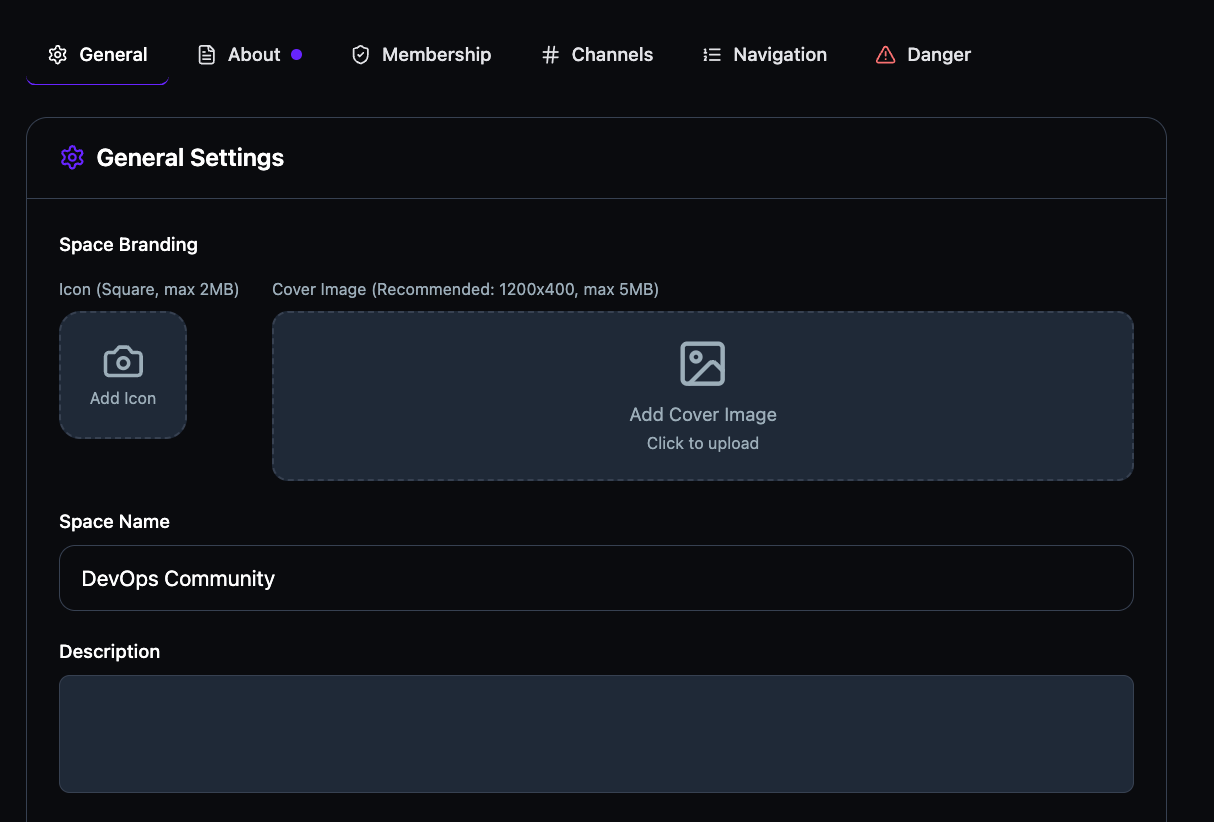Screen dimensions: 1214x822
Task: Click the 'Space Name' label
Action: [x=114, y=522]
